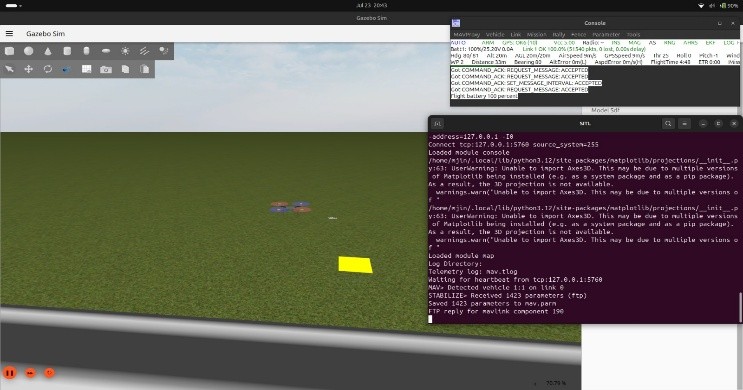Click the Model Sdf panel label
Image resolution: width=743 pixels, height=390 pixels.
pyautogui.click(x=605, y=110)
